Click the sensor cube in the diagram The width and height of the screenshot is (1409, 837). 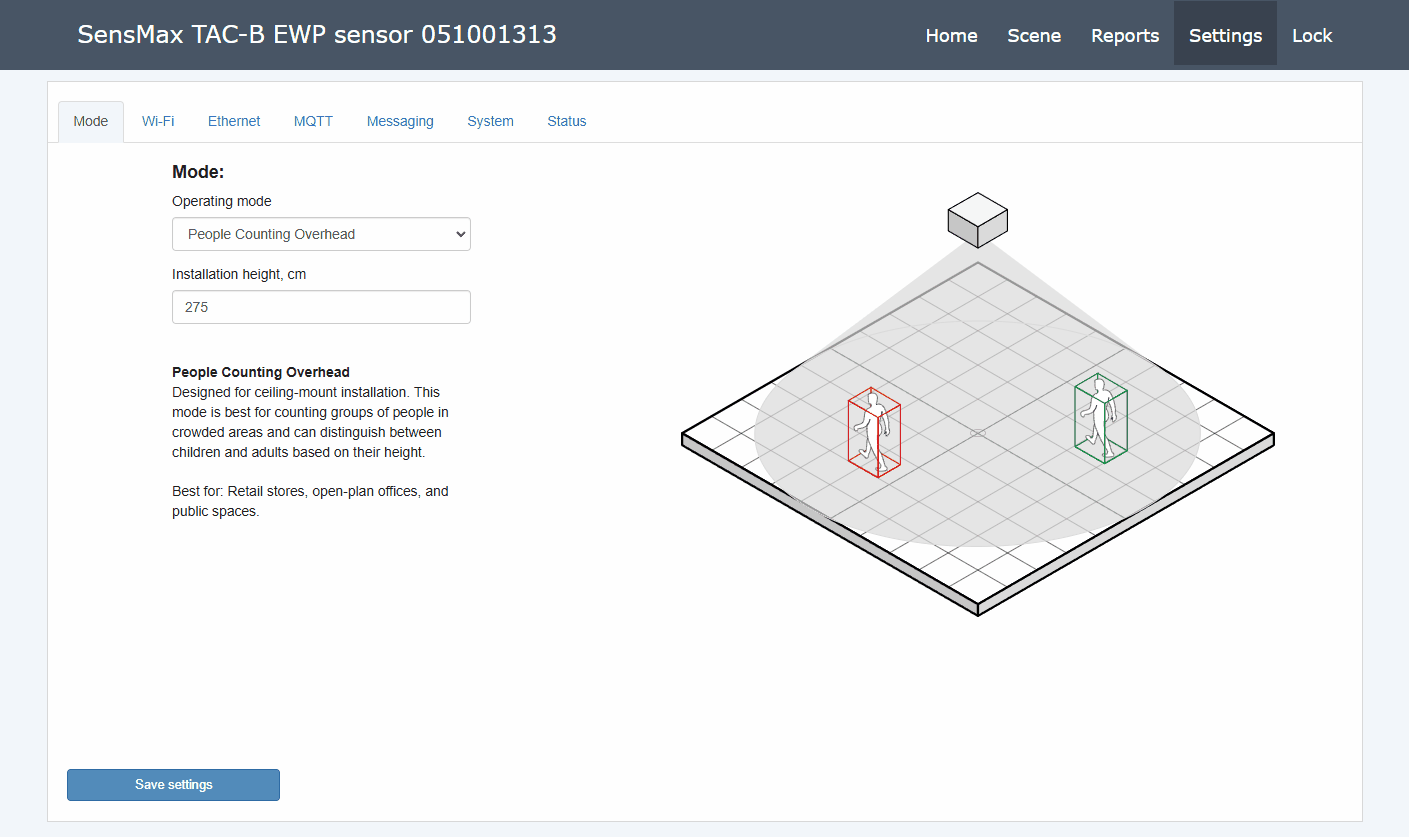(x=977, y=220)
